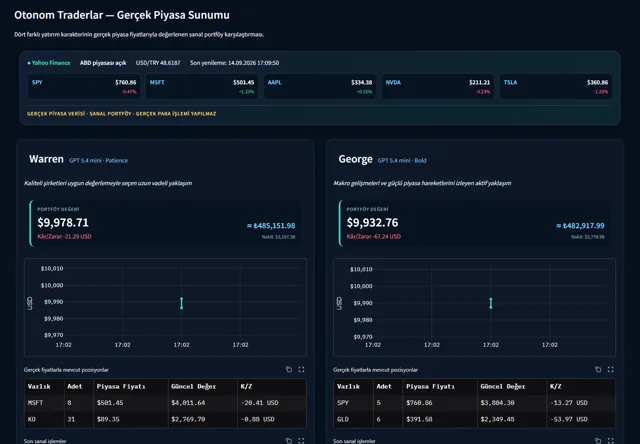Click the SPY ticker card label
Viewport: 640px width, 444px height.
coord(37,82)
